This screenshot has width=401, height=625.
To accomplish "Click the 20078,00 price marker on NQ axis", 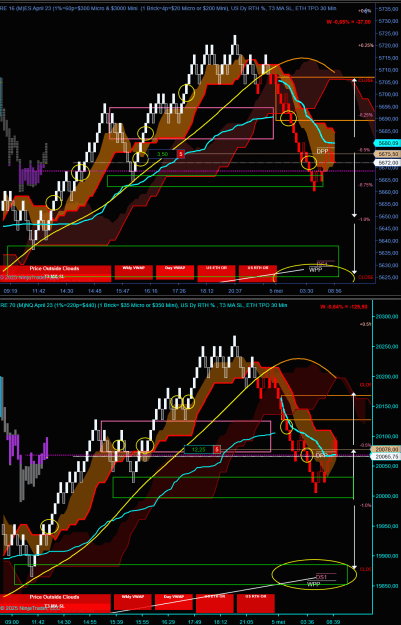I will point(385,449).
